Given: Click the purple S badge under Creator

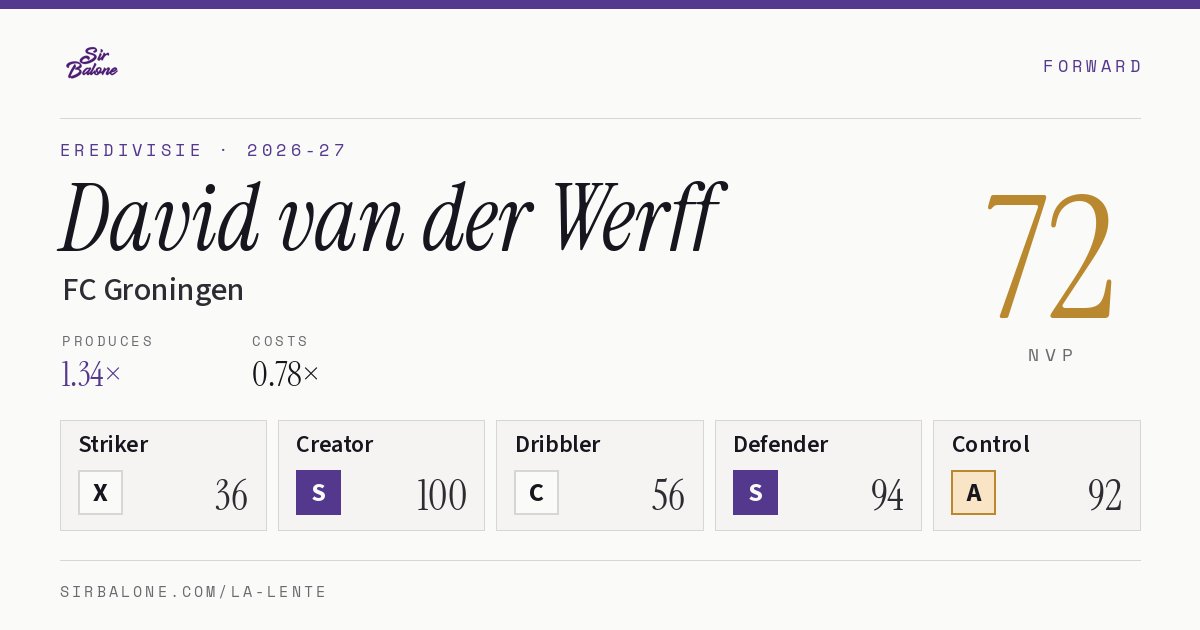Looking at the screenshot, I should (x=319, y=493).
